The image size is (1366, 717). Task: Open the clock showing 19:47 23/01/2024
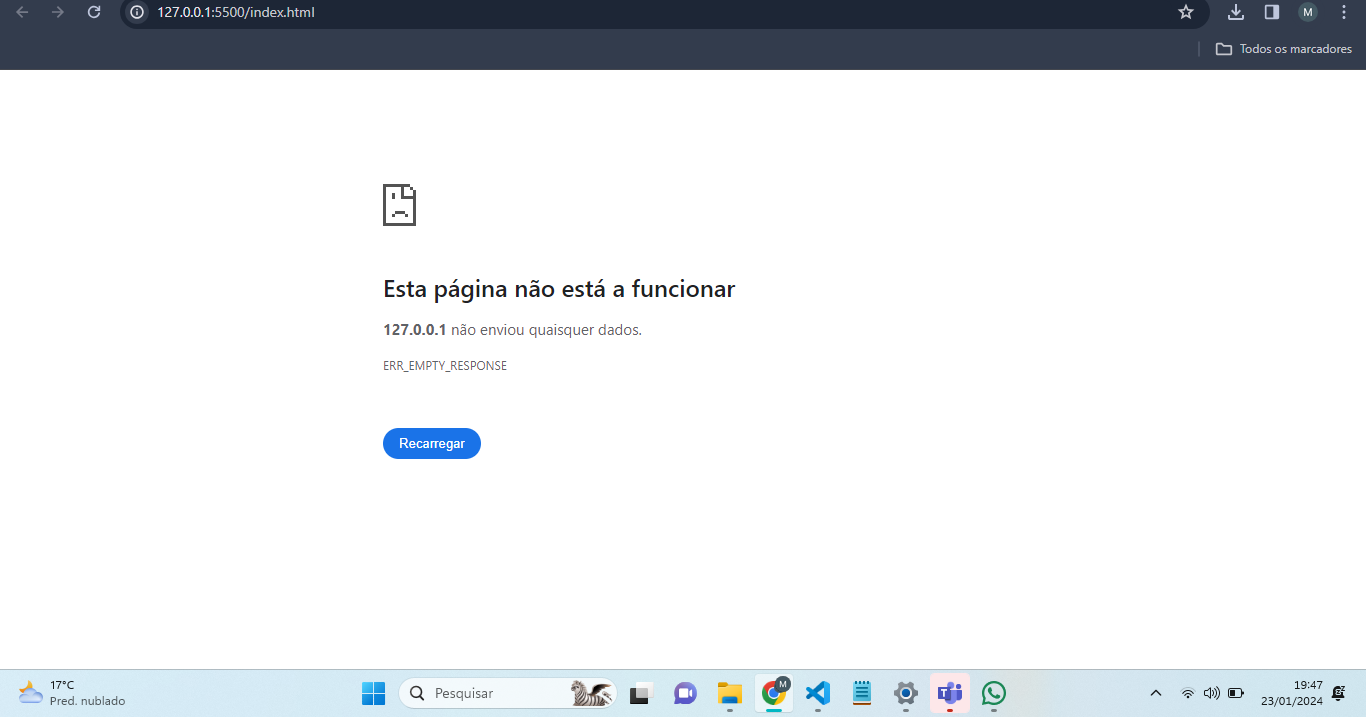click(x=1292, y=693)
